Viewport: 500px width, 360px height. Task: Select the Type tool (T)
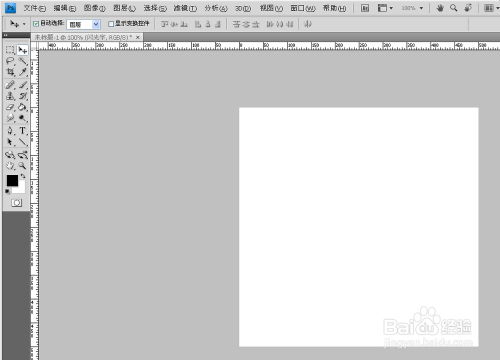point(23,131)
